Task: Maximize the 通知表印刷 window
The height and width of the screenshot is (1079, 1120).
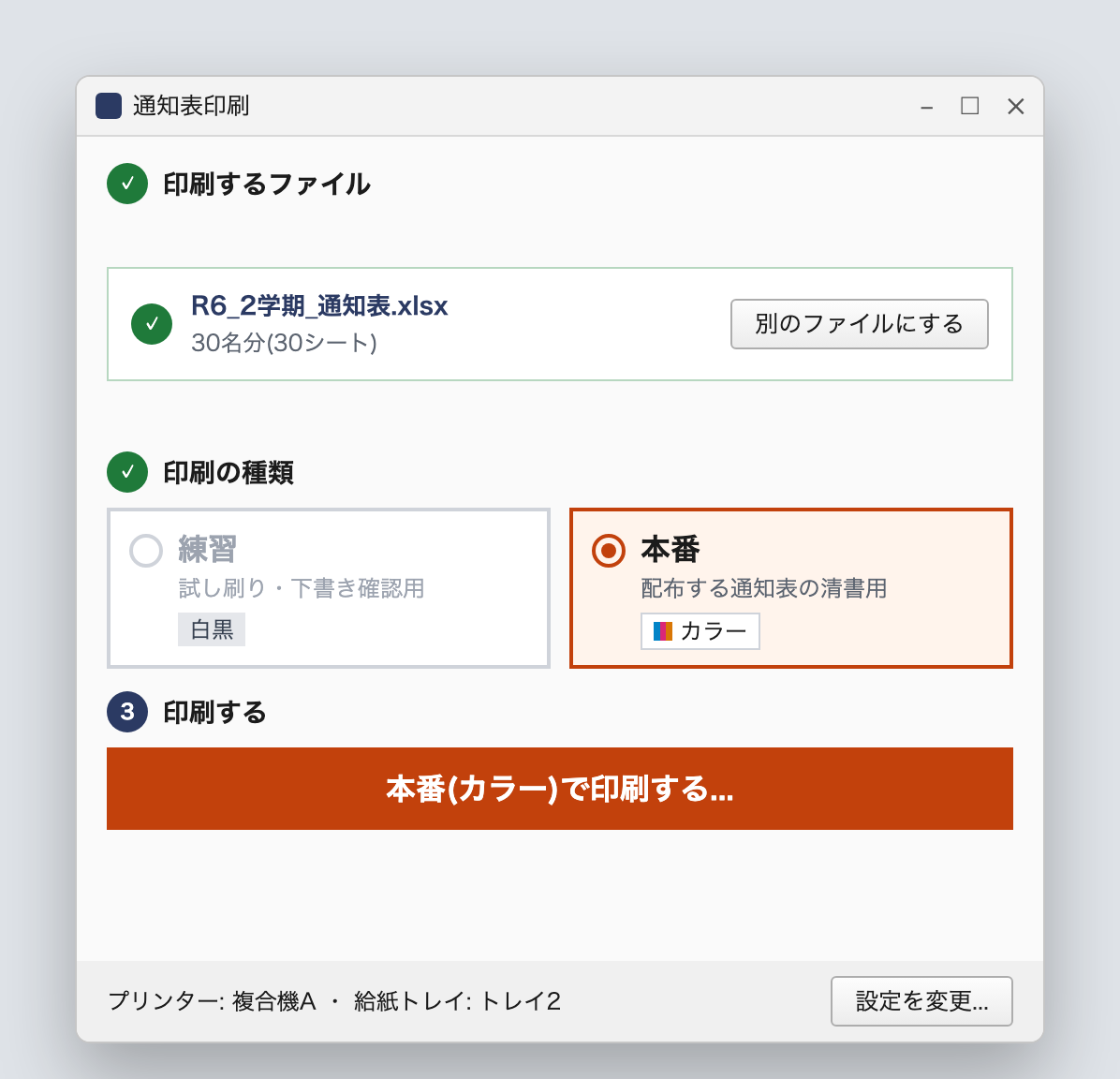Action: tap(969, 106)
